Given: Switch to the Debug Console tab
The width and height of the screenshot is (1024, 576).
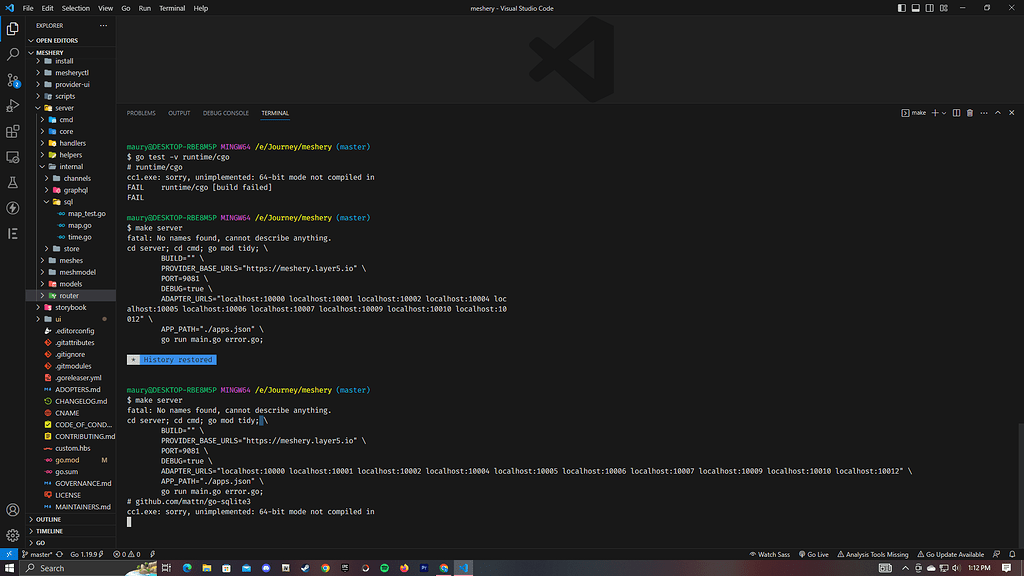Looking at the screenshot, I should coord(225,113).
